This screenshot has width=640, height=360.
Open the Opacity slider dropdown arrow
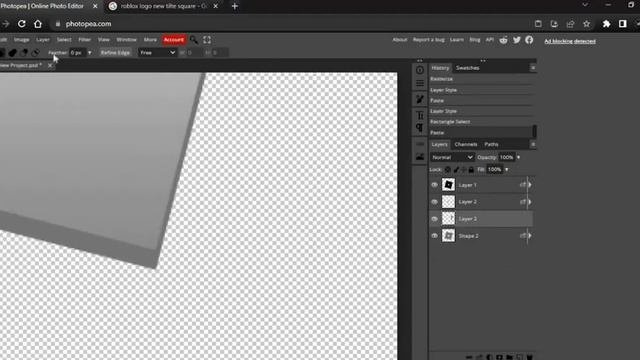point(519,157)
